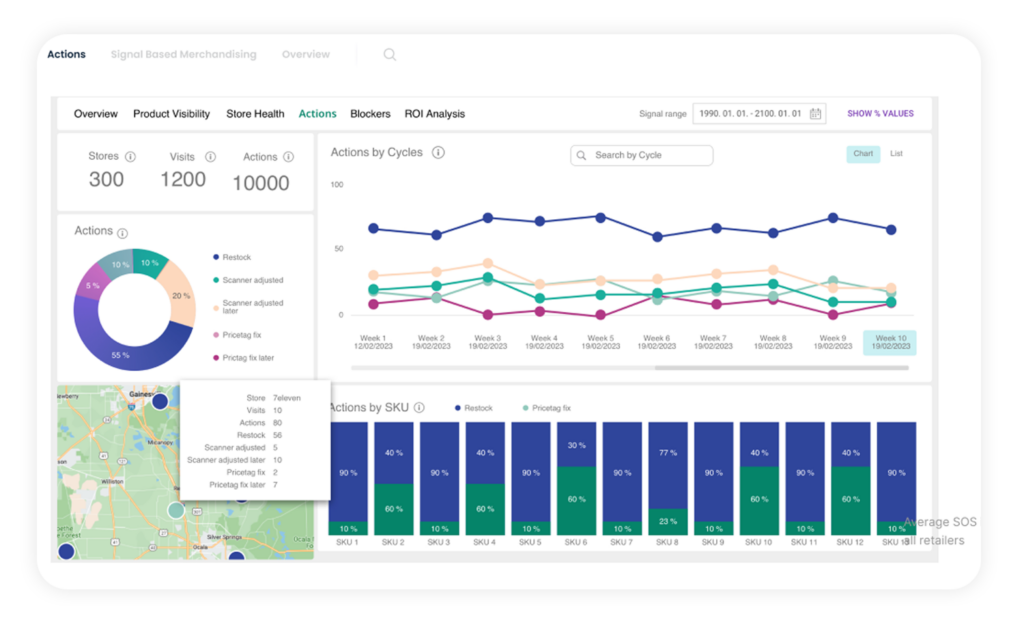Click info icon beside Actions count
Viewport: 1024px width, 627px height.
point(289,157)
